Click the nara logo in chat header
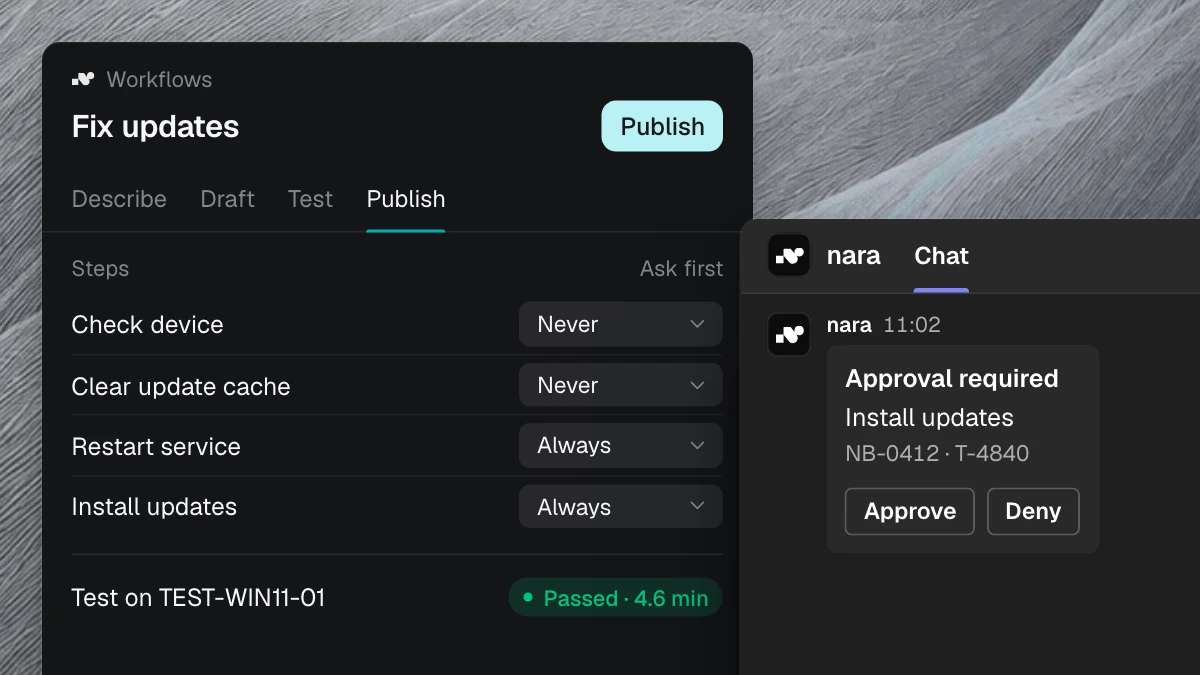This screenshot has width=1200, height=675. [x=789, y=256]
